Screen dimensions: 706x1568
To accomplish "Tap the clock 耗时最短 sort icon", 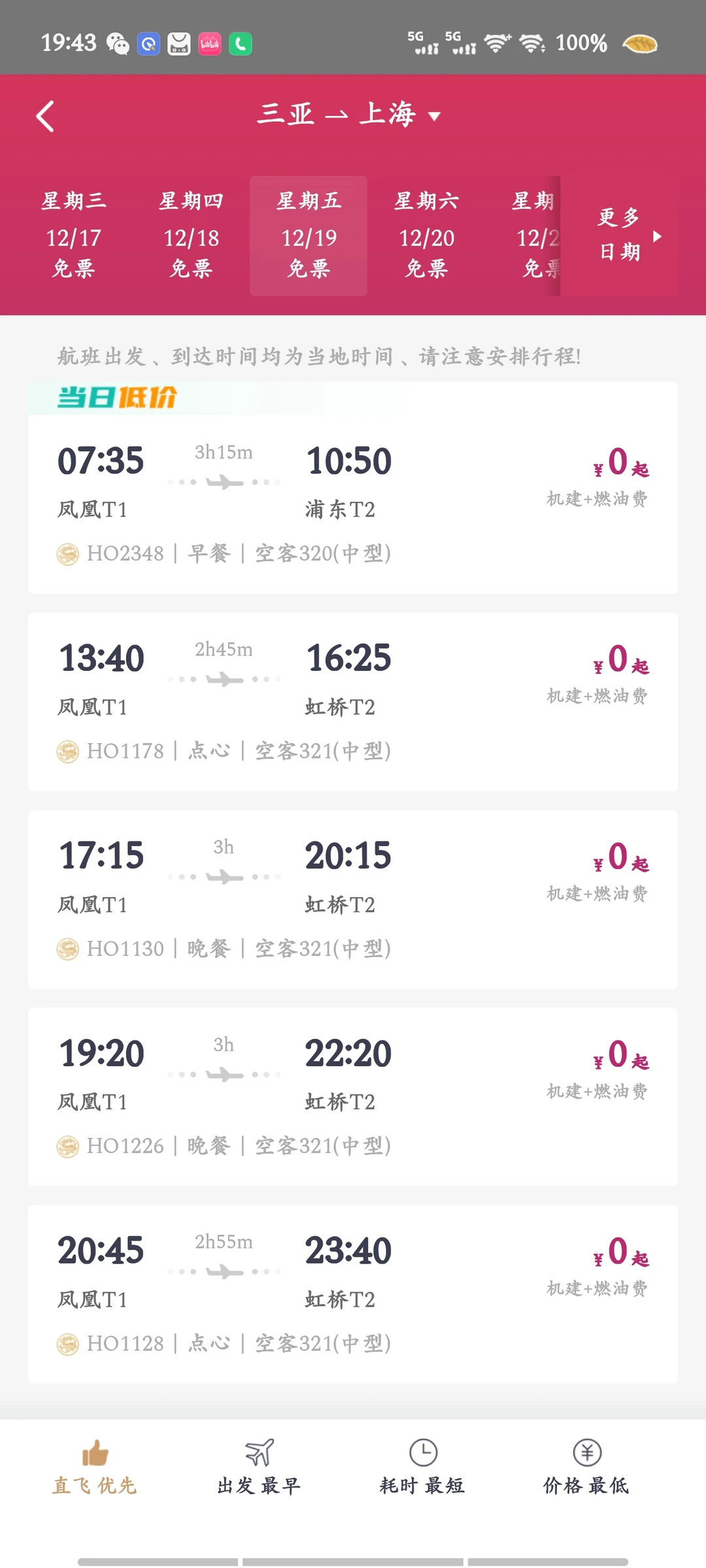I will click(423, 1452).
